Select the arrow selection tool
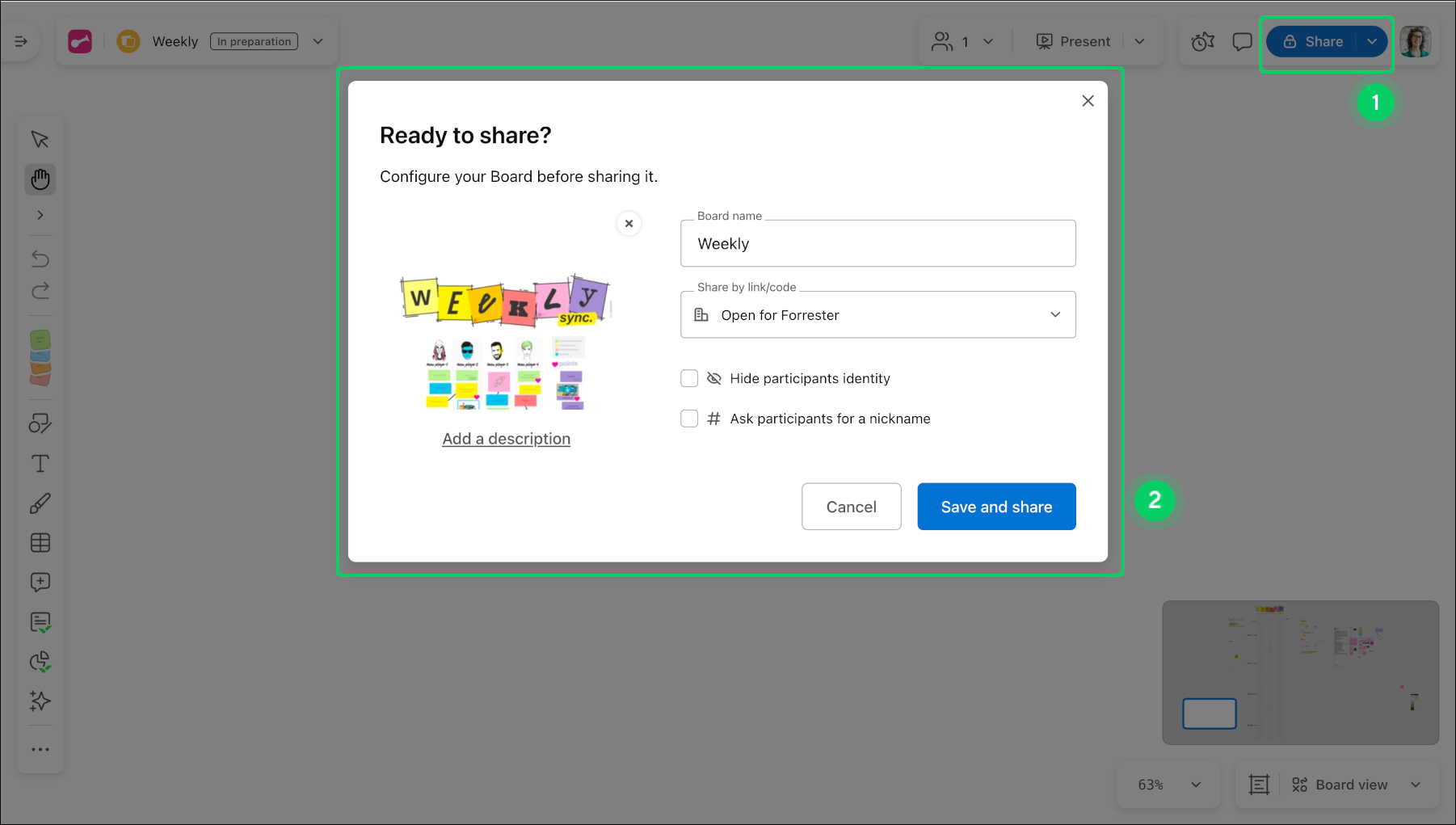 [40, 140]
